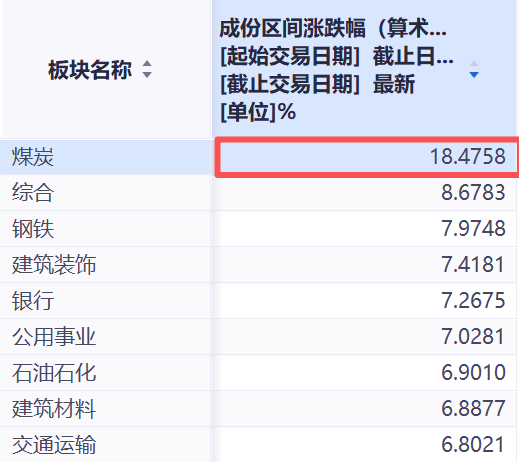Screen dimensions: 519x462
Task: Click the value 8.6783
Action: 473,192
